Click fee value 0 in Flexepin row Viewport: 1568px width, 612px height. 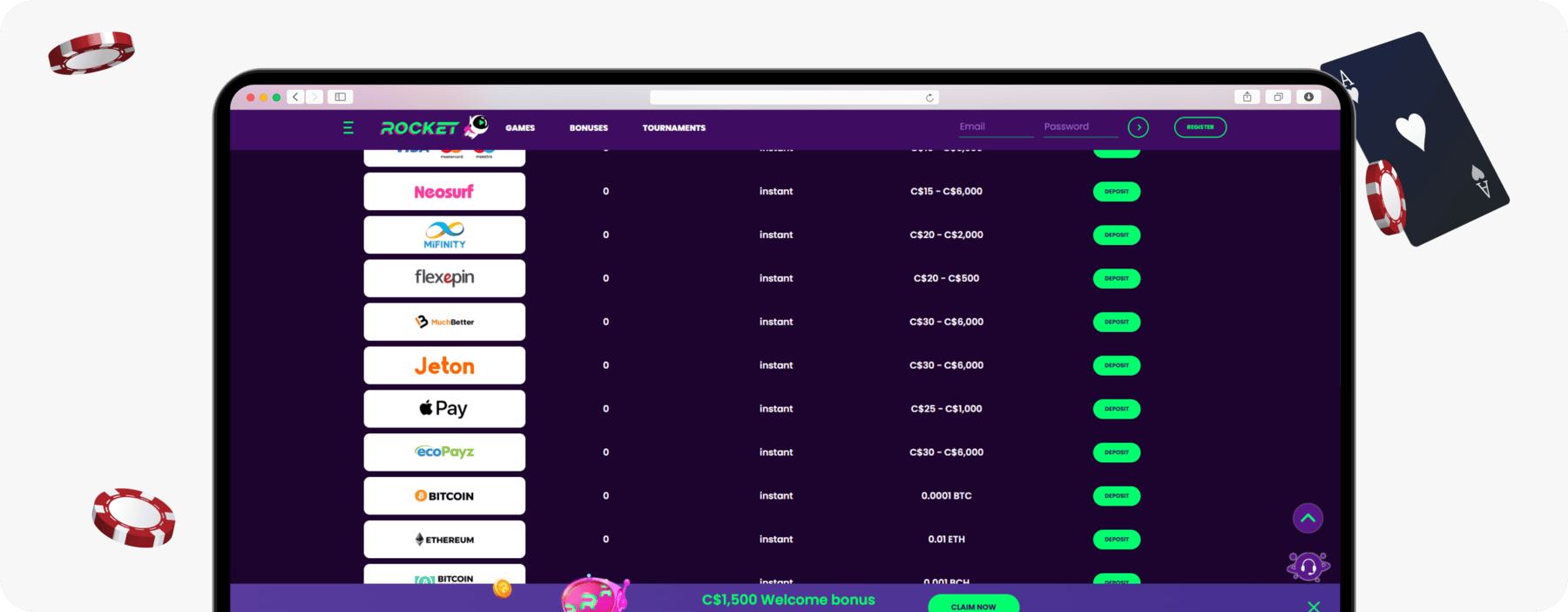[605, 278]
